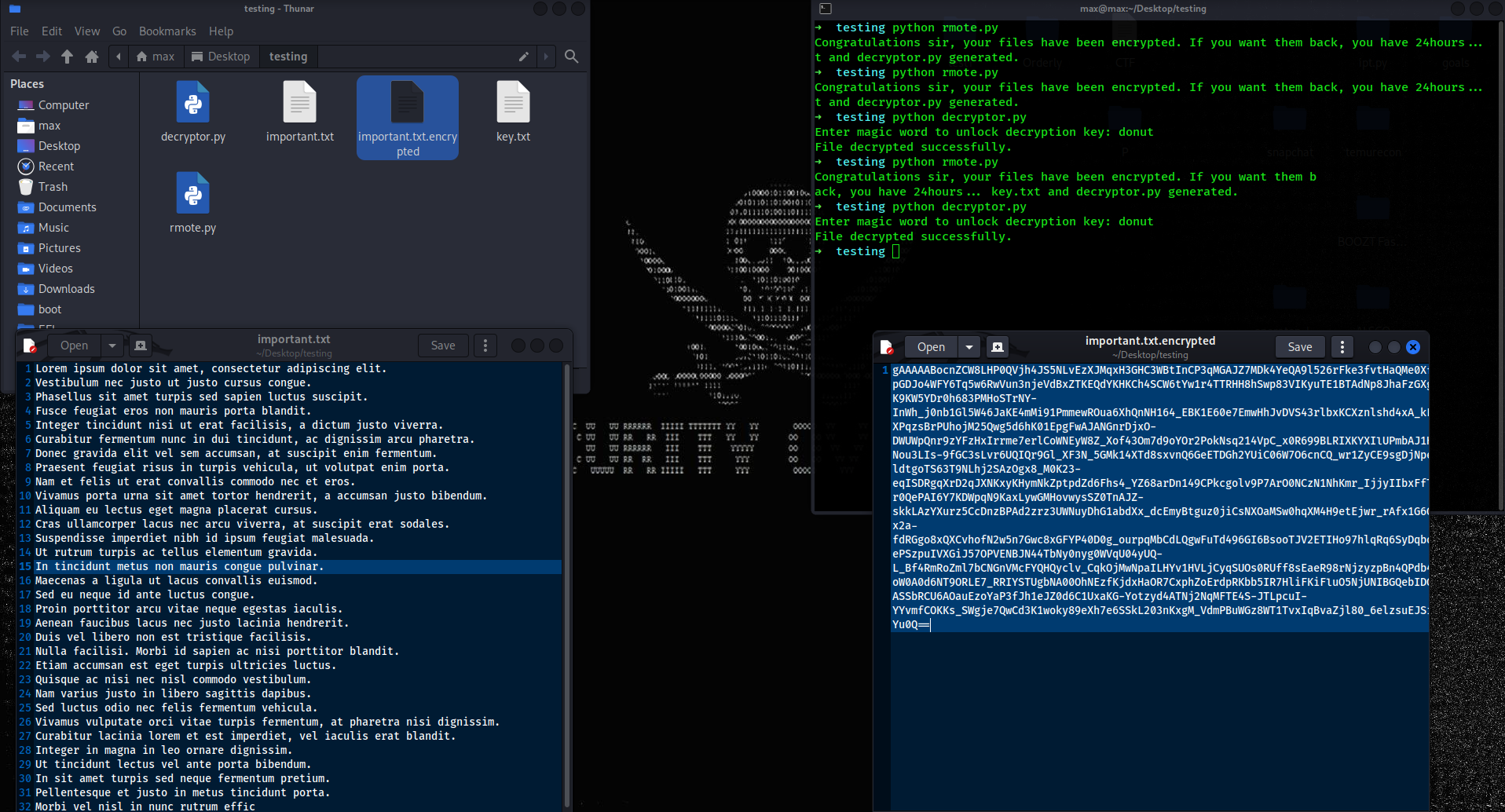
Task: Go up to parent folder arrow
Action: click(x=68, y=57)
